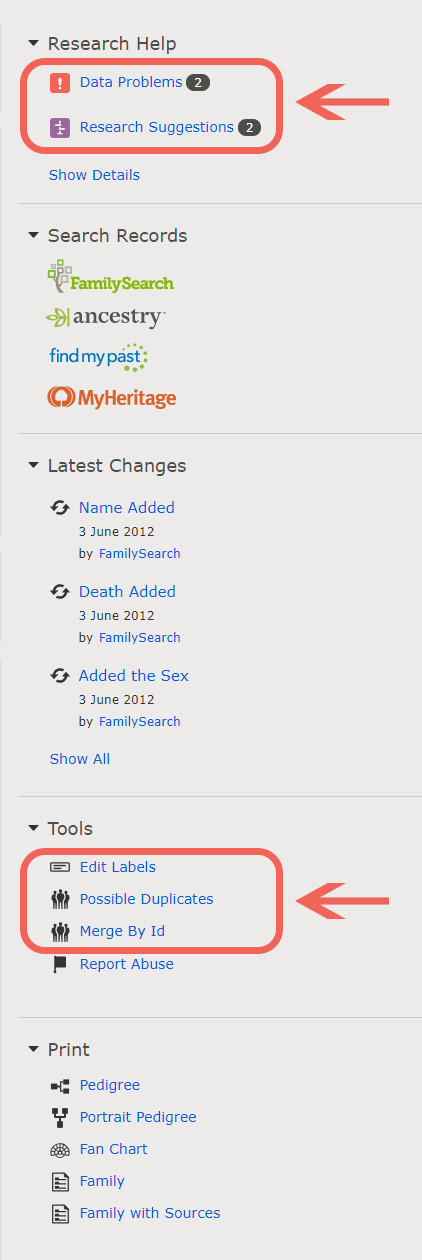Open the Merge By Id link
The image size is (422, 1260).
pyautogui.click(x=122, y=931)
